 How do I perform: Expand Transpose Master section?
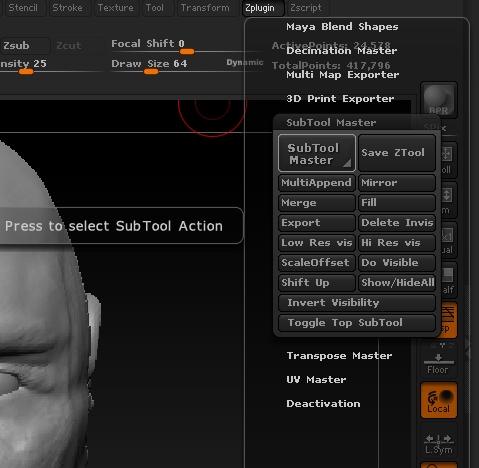339,356
